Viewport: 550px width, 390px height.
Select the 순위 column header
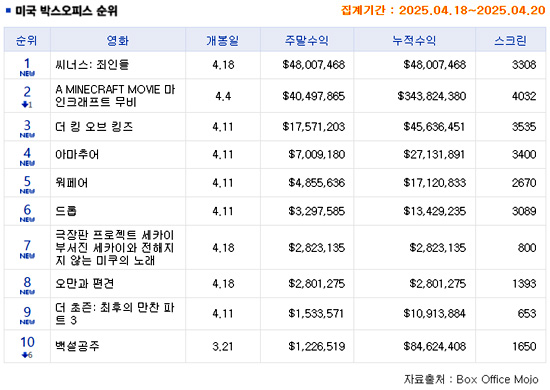click(27, 40)
